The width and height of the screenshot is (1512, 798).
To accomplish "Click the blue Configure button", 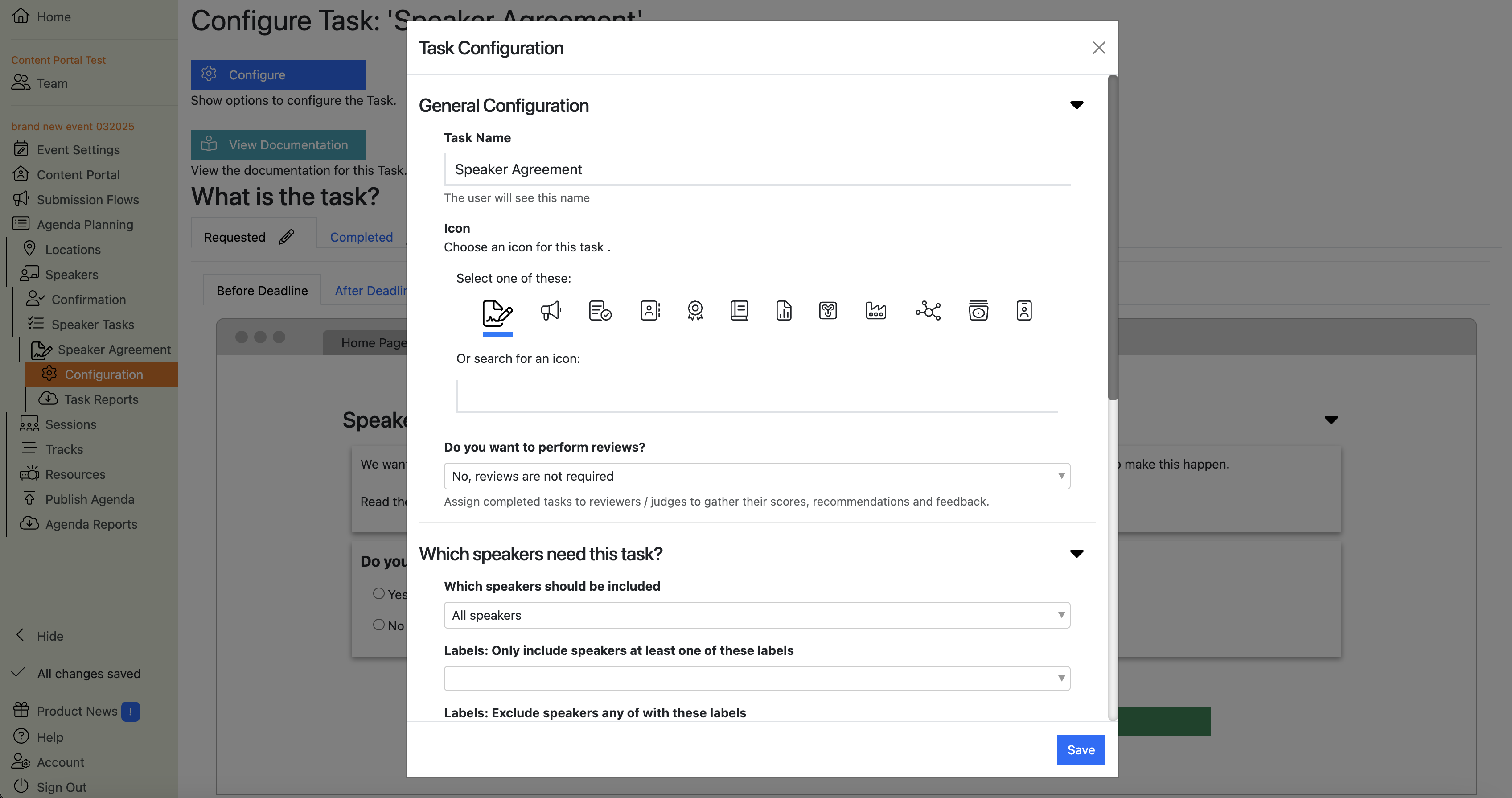I will tap(278, 74).
